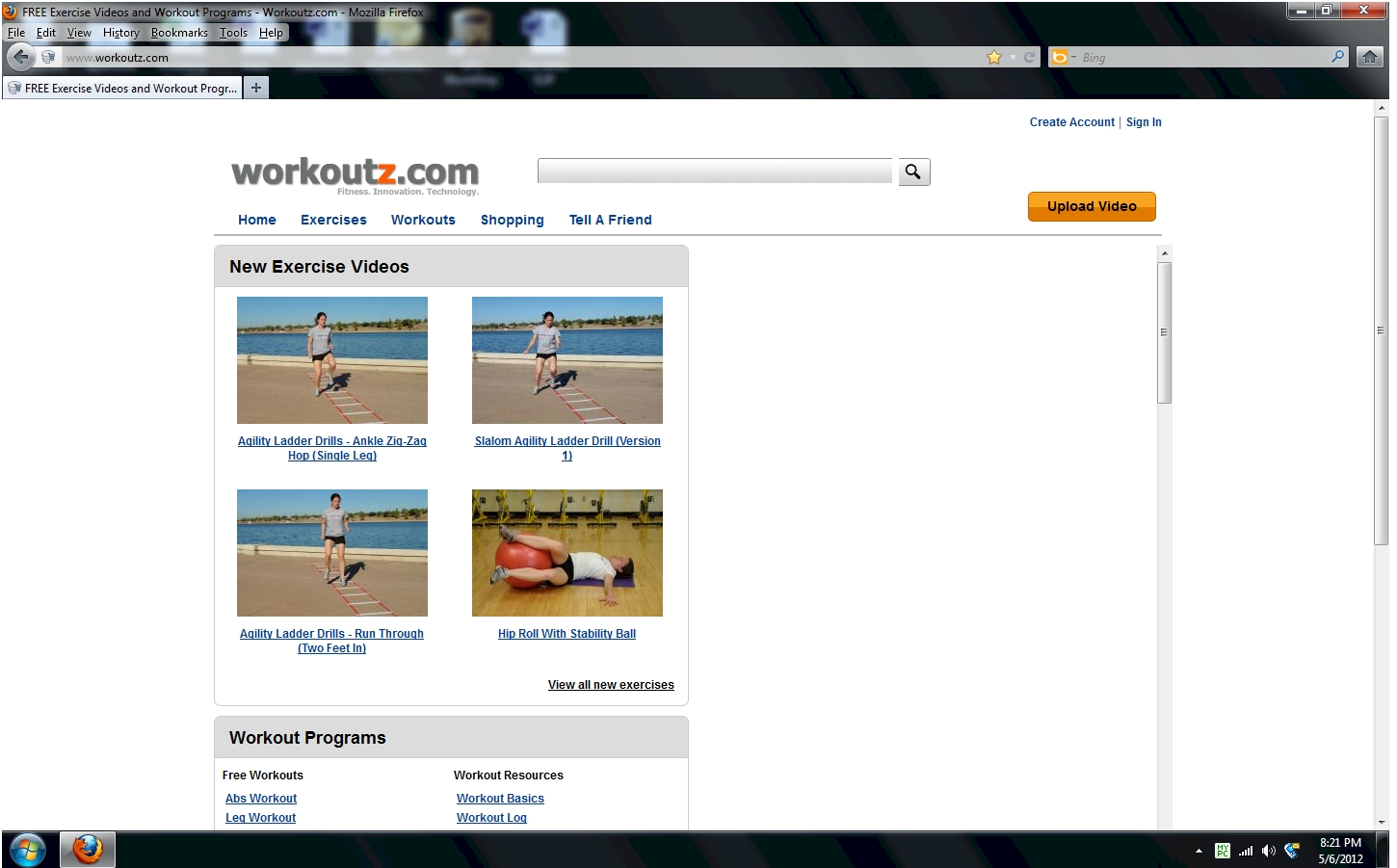Click the Sign In link
Screen dimensions: 1397x868
click(x=1144, y=122)
